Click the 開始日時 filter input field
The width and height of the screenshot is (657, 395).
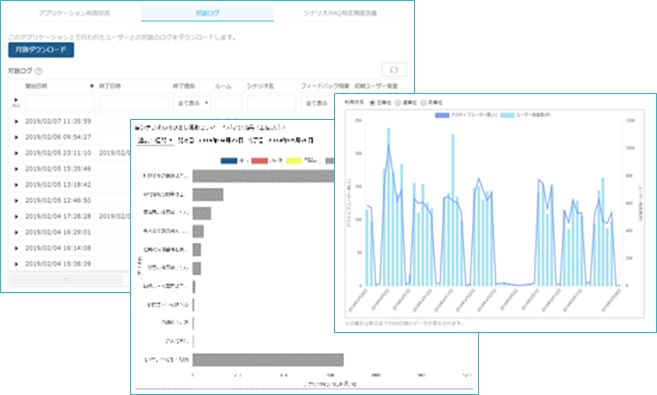[60, 103]
